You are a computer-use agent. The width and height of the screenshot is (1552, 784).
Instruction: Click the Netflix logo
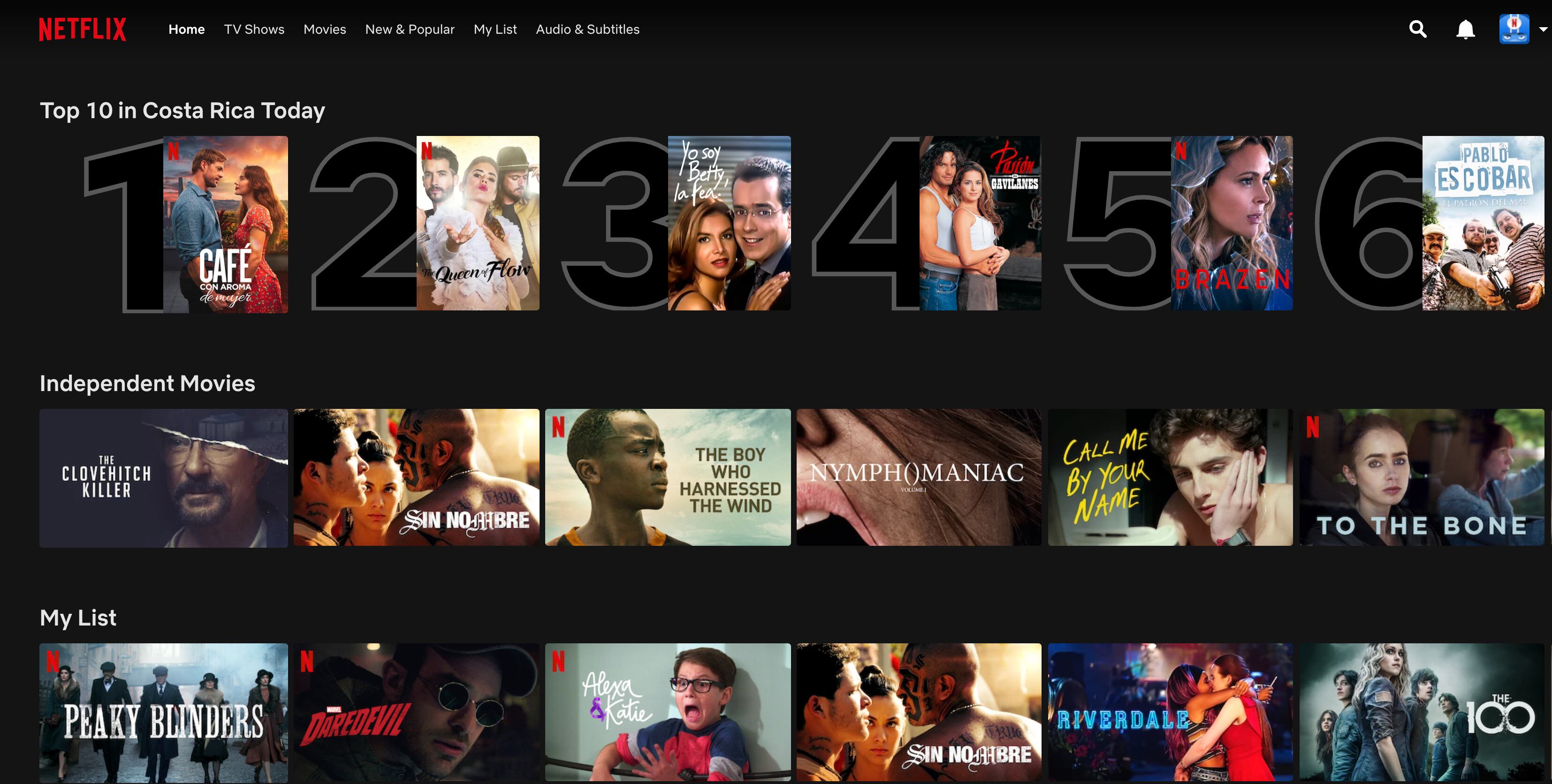[x=83, y=29]
